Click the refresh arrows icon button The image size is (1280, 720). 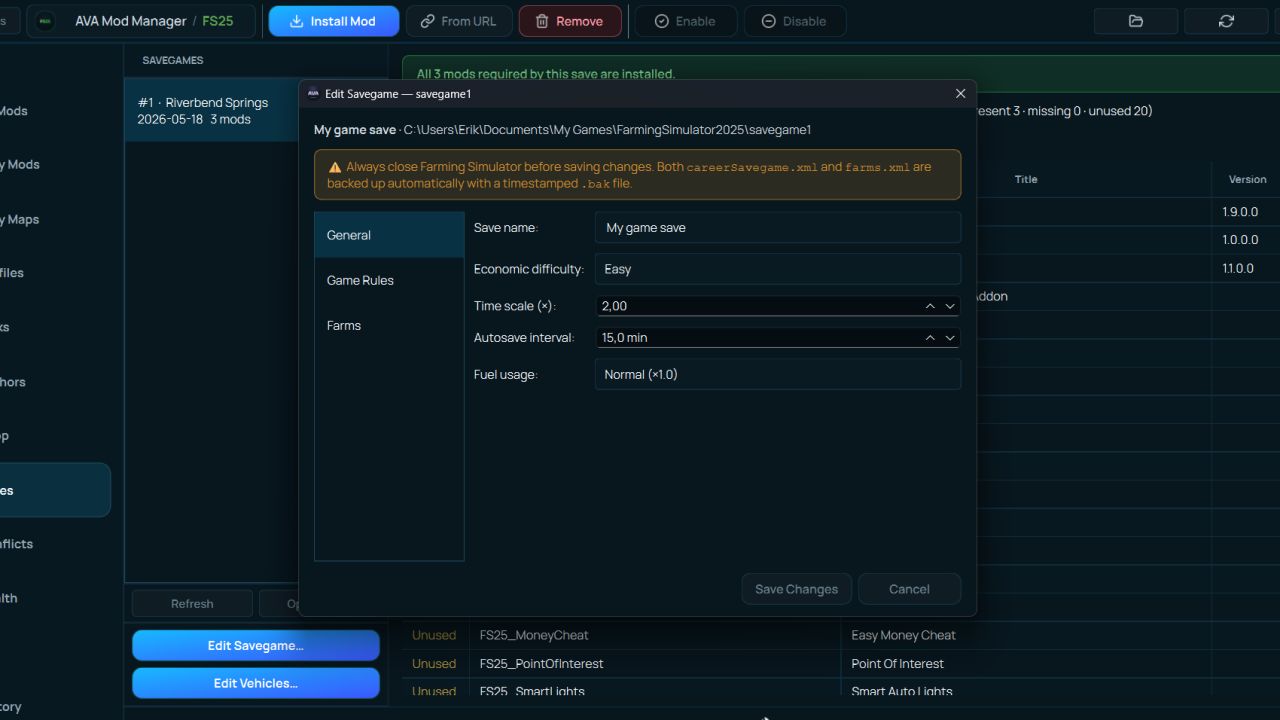1226,21
